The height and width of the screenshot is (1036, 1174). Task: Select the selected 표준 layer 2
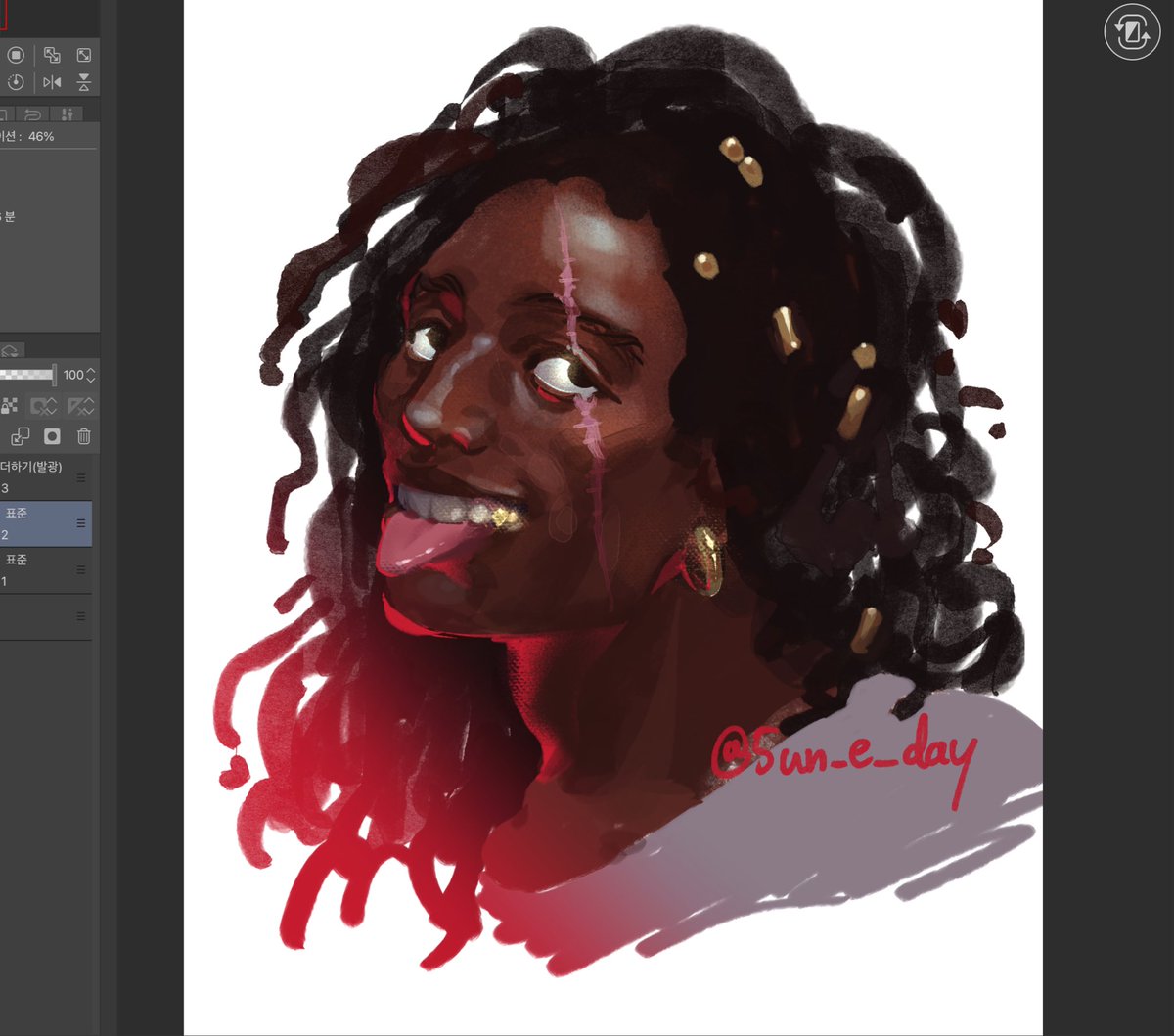(x=46, y=523)
